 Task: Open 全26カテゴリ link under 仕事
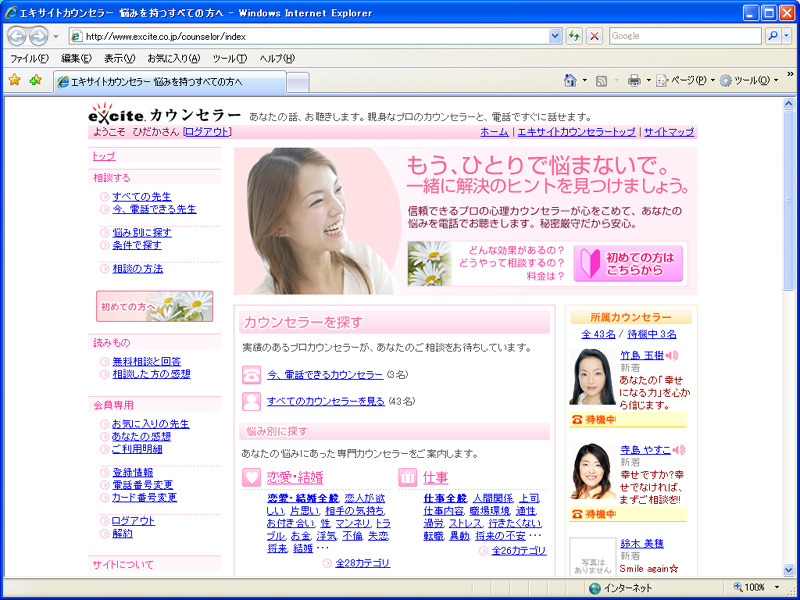coord(519,551)
